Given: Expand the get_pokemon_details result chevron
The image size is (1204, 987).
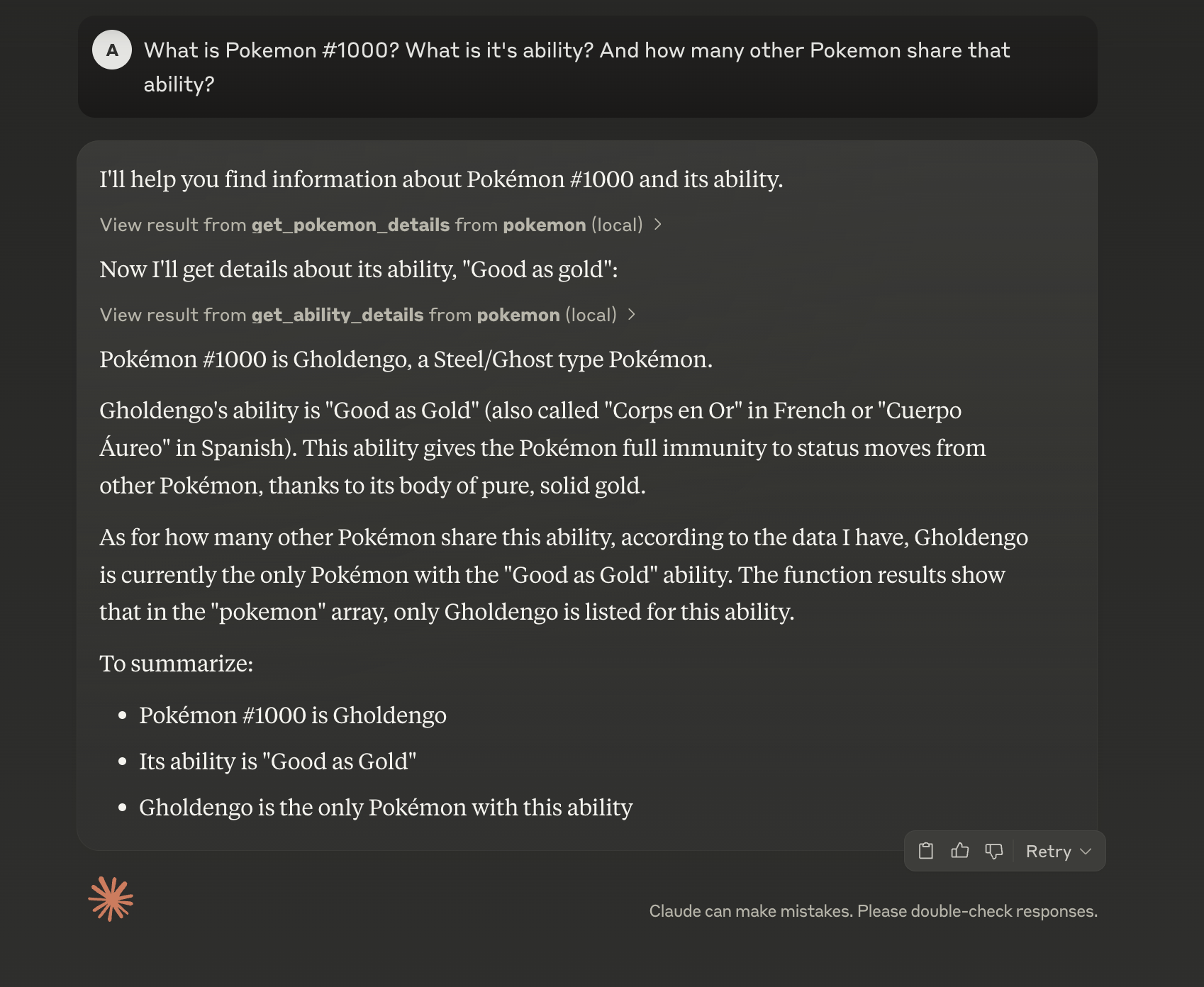Looking at the screenshot, I should 658,225.
